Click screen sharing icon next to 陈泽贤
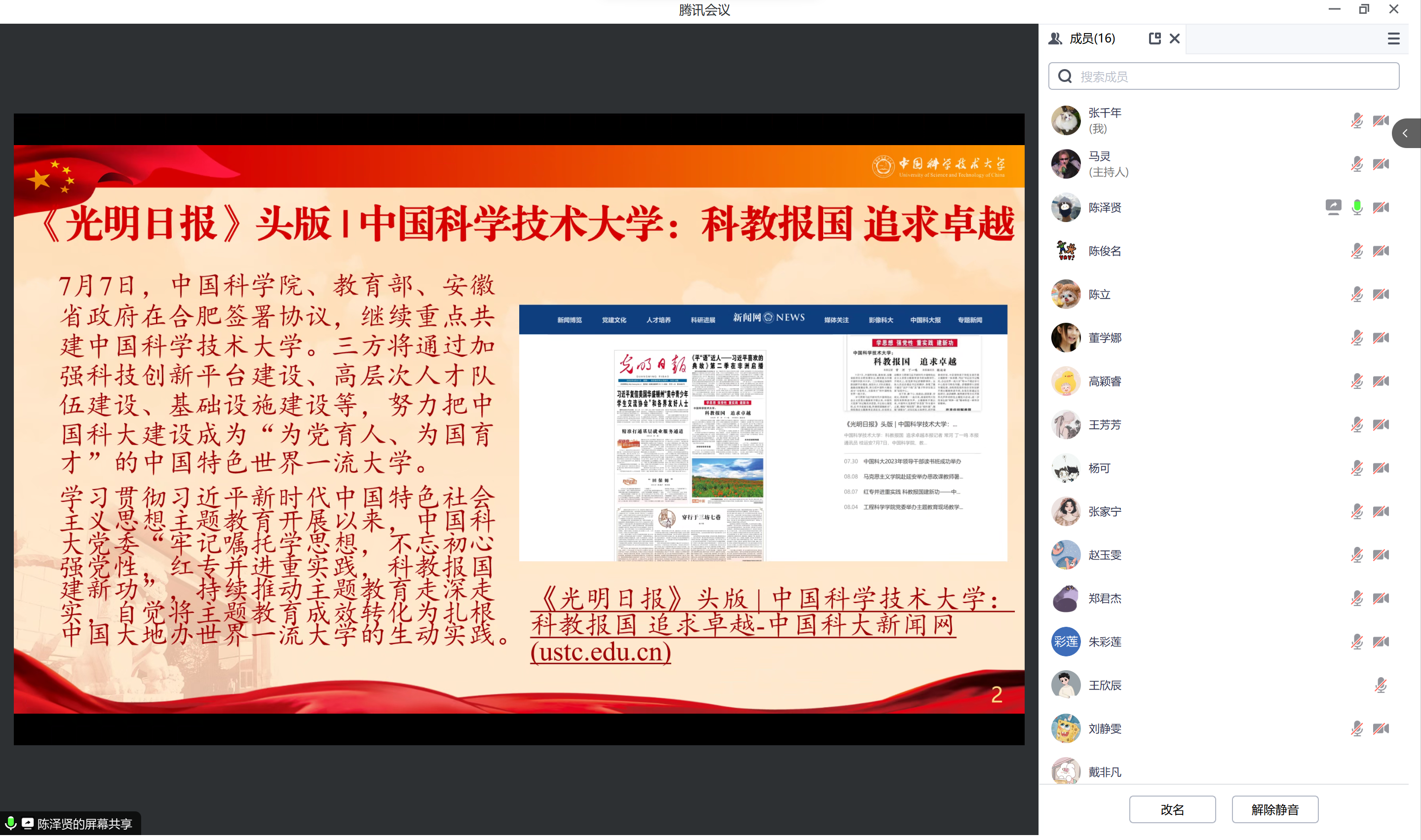This screenshot has width=1421, height=840. click(1333, 207)
